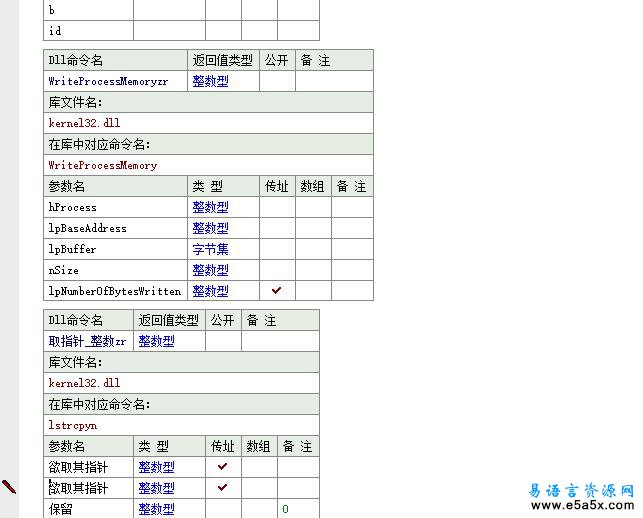The height and width of the screenshot is (518, 643).
Task: Click Dll命令名 header above WriteProcessMemoryzr
Action: 75,60
